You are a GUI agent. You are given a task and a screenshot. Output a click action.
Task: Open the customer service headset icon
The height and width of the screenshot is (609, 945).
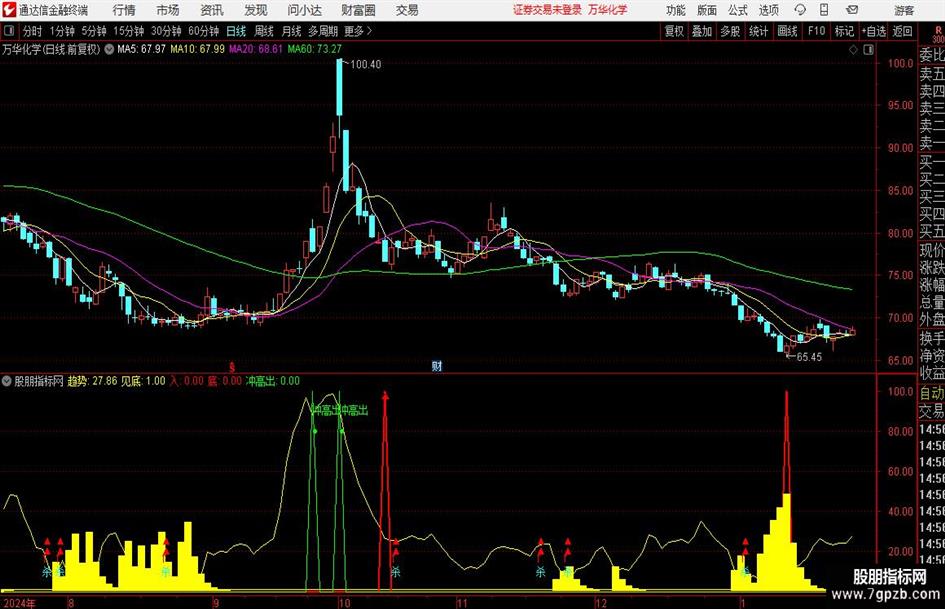pyautogui.click(x=800, y=10)
